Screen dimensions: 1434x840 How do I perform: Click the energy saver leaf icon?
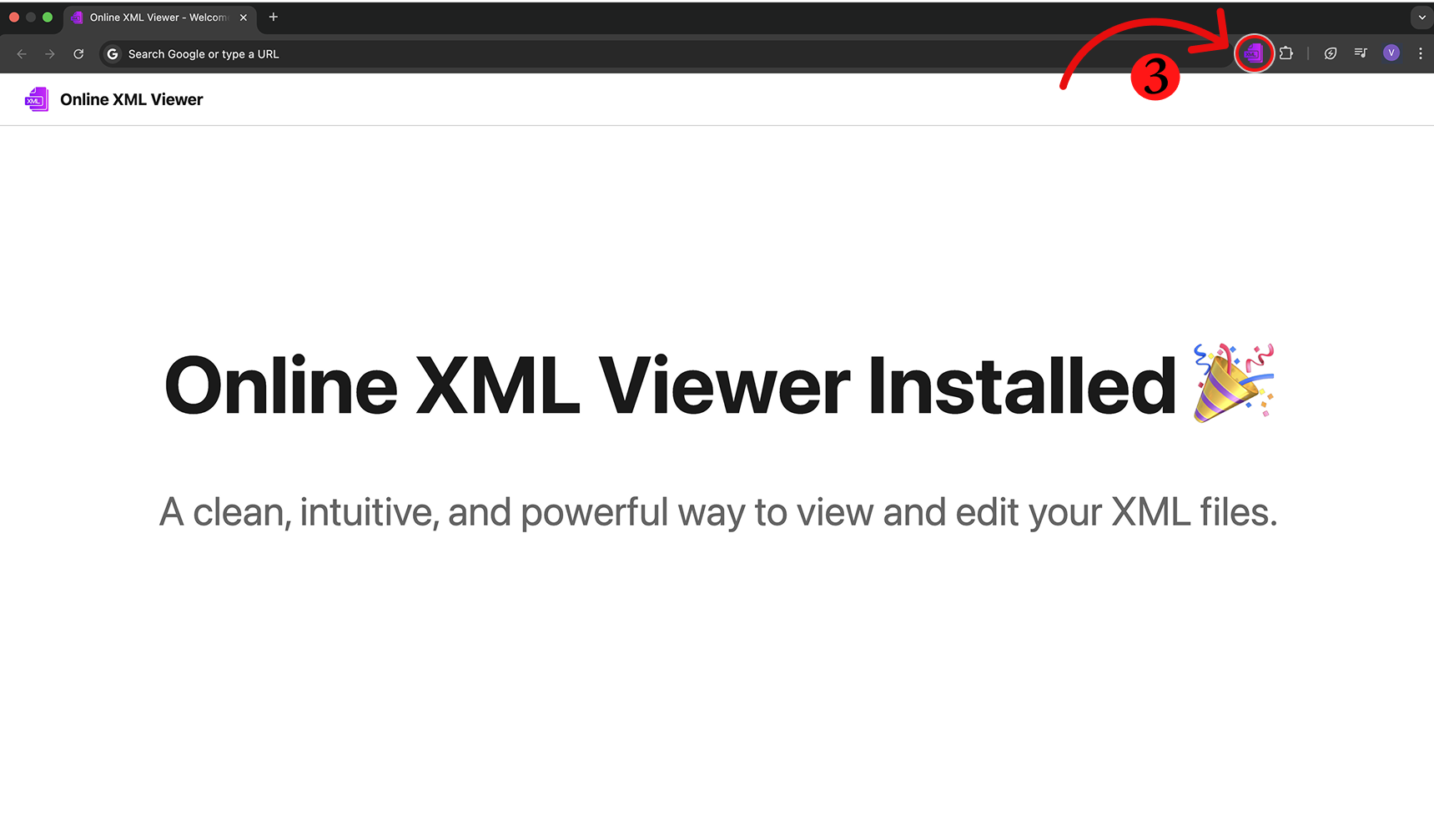point(1331,53)
